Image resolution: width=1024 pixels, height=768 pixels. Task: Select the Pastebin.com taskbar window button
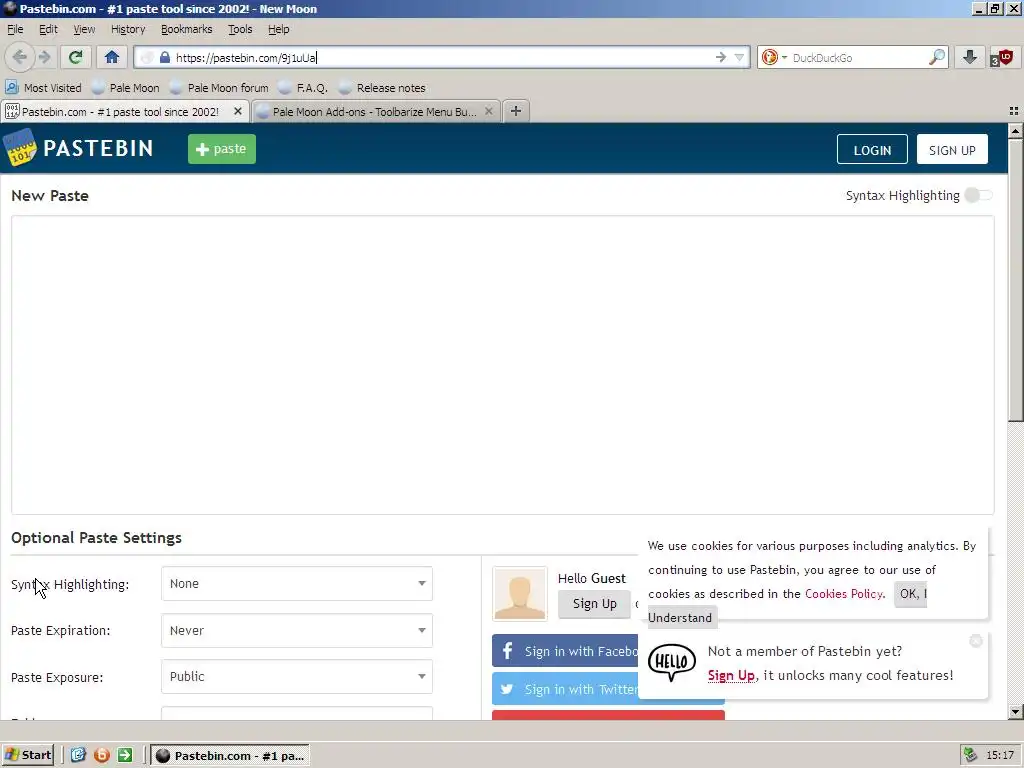click(x=231, y=756)
